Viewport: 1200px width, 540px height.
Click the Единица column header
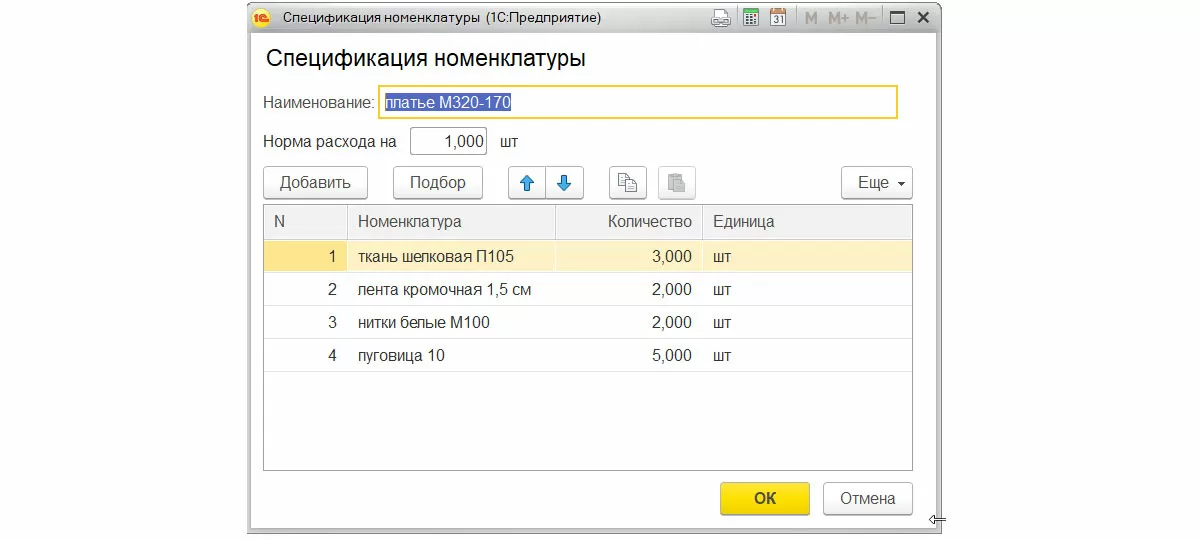(x=807, y=222)
